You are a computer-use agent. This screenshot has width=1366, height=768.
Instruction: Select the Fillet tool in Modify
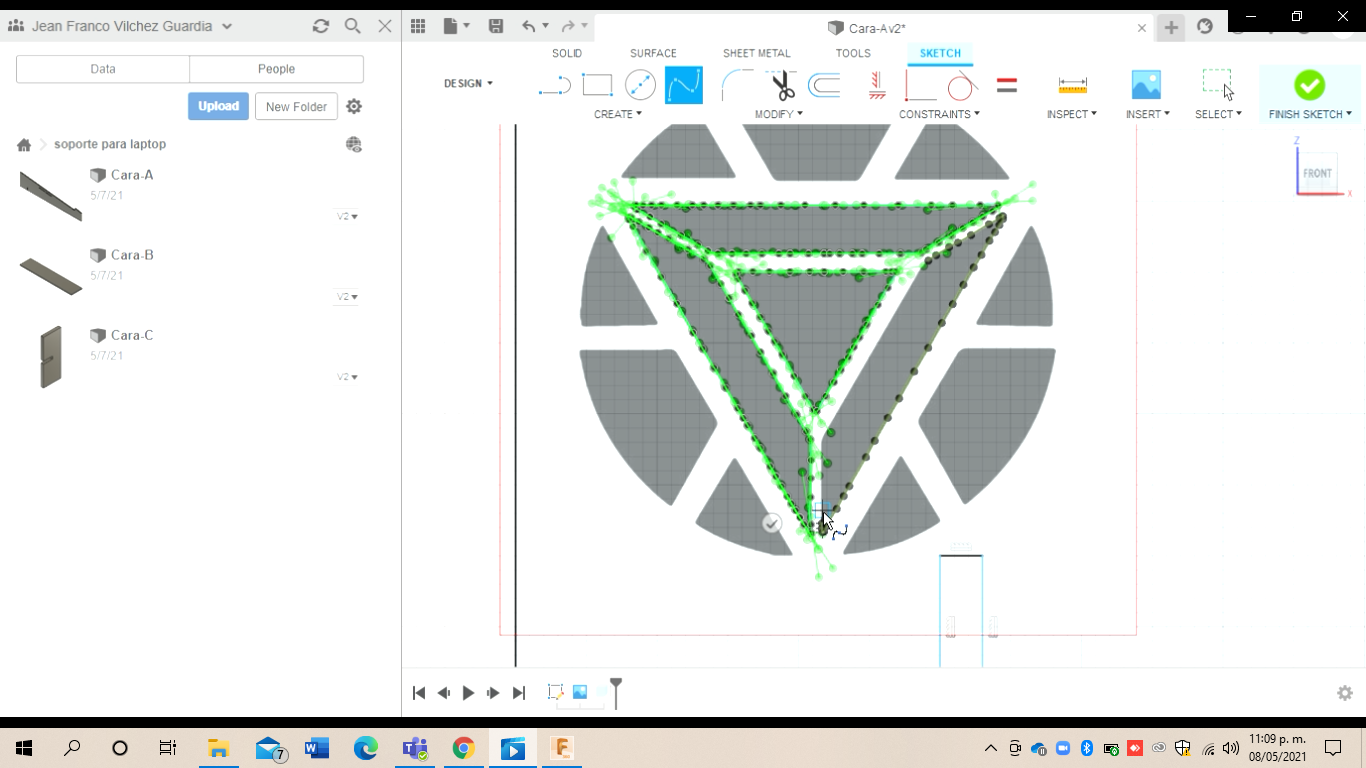click(x=737, y=86)
